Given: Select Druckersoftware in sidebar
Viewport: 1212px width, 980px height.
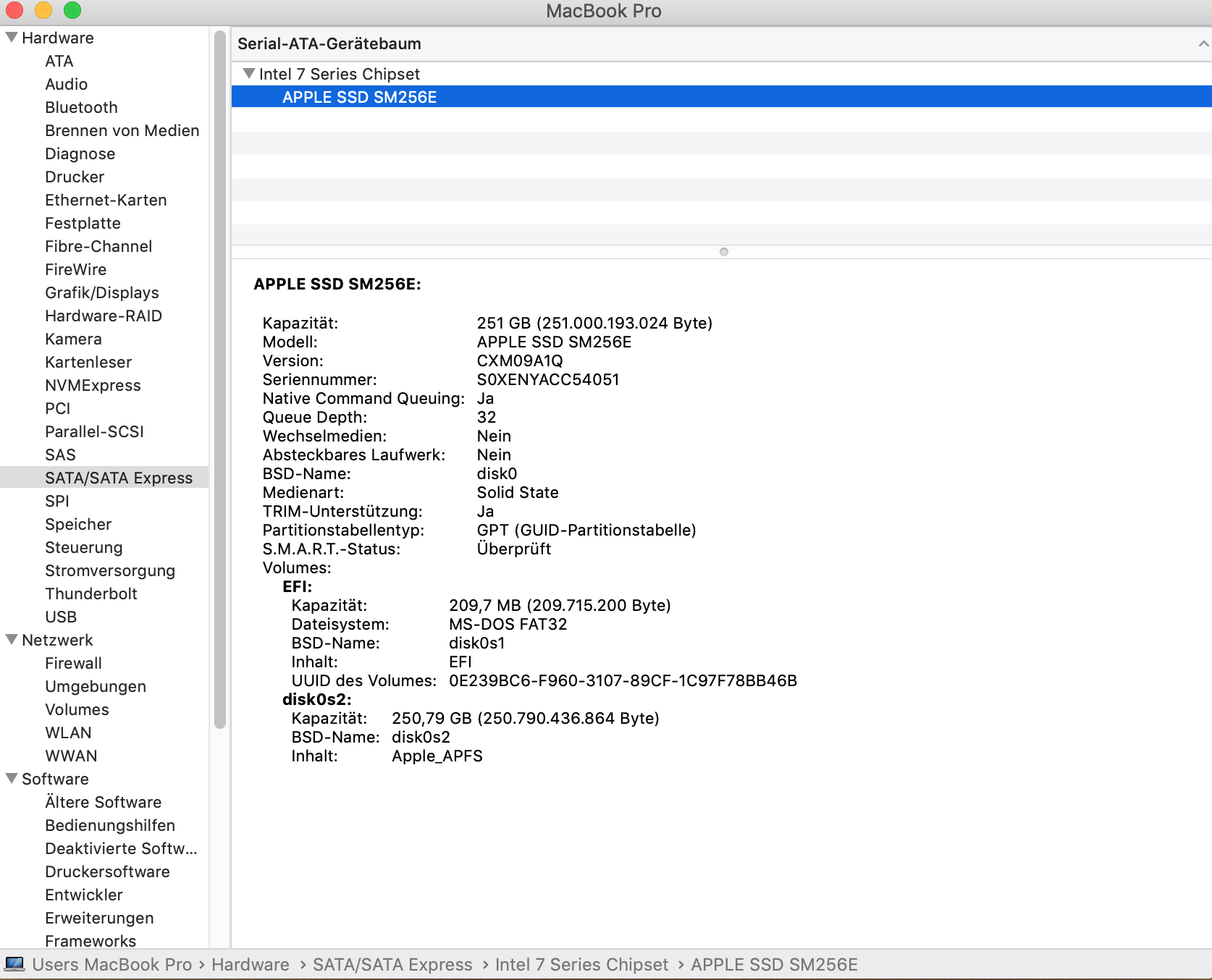Looking at the screenshot, I should 107,872.
